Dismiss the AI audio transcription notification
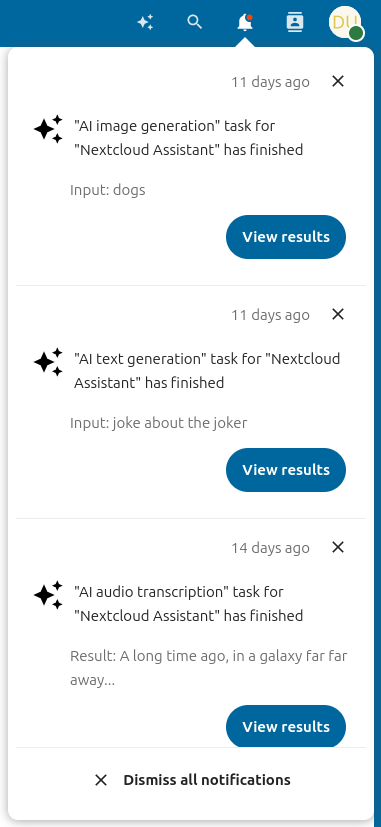Image resolution: width=381 pixels, height=827 pixels. 338,547
